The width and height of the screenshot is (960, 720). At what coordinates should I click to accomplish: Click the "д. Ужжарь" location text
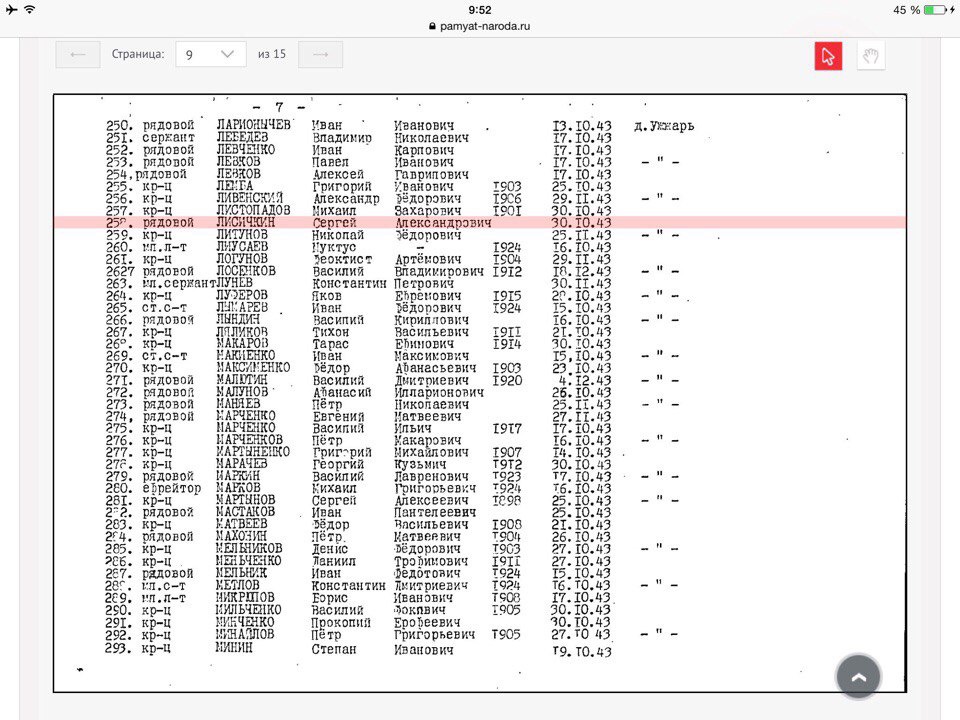[x=664, y=125]
